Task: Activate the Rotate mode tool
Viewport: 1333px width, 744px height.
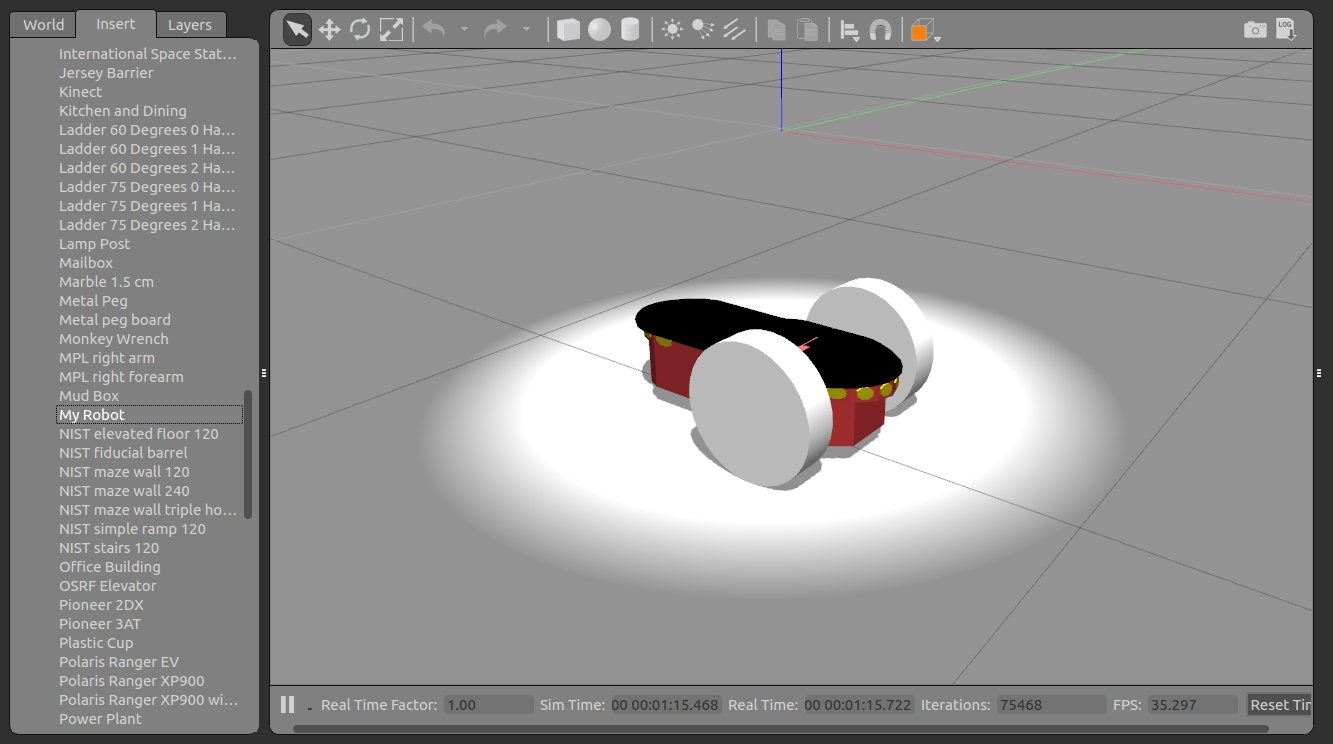Action: tap(360, 30)
